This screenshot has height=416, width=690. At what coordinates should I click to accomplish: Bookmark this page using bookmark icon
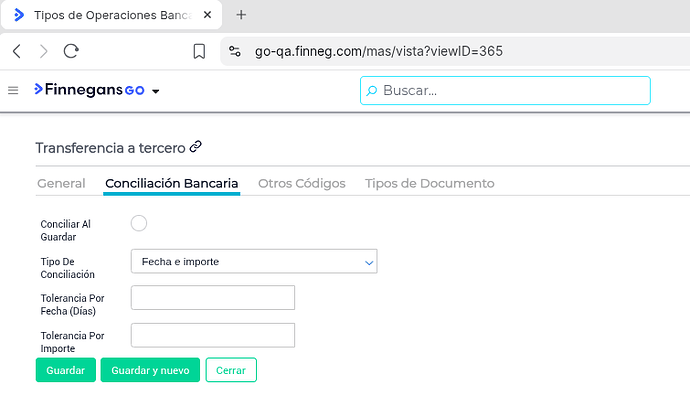[x=199, y=51]
